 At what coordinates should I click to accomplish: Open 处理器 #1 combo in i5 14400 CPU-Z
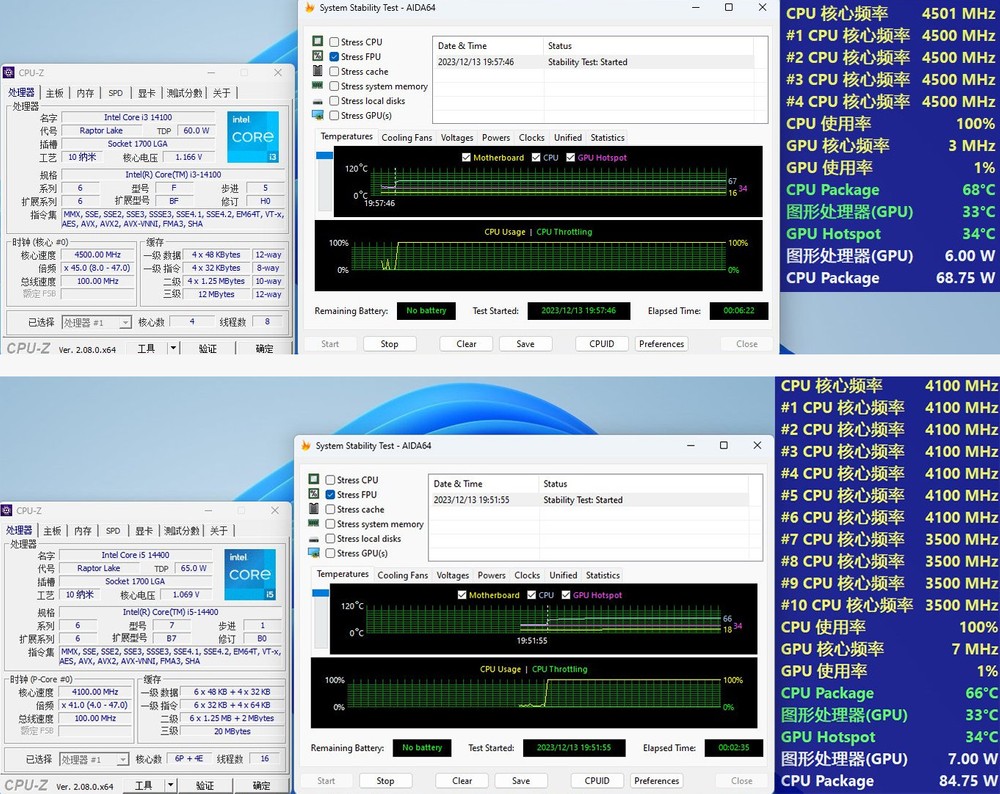point(94,760)
